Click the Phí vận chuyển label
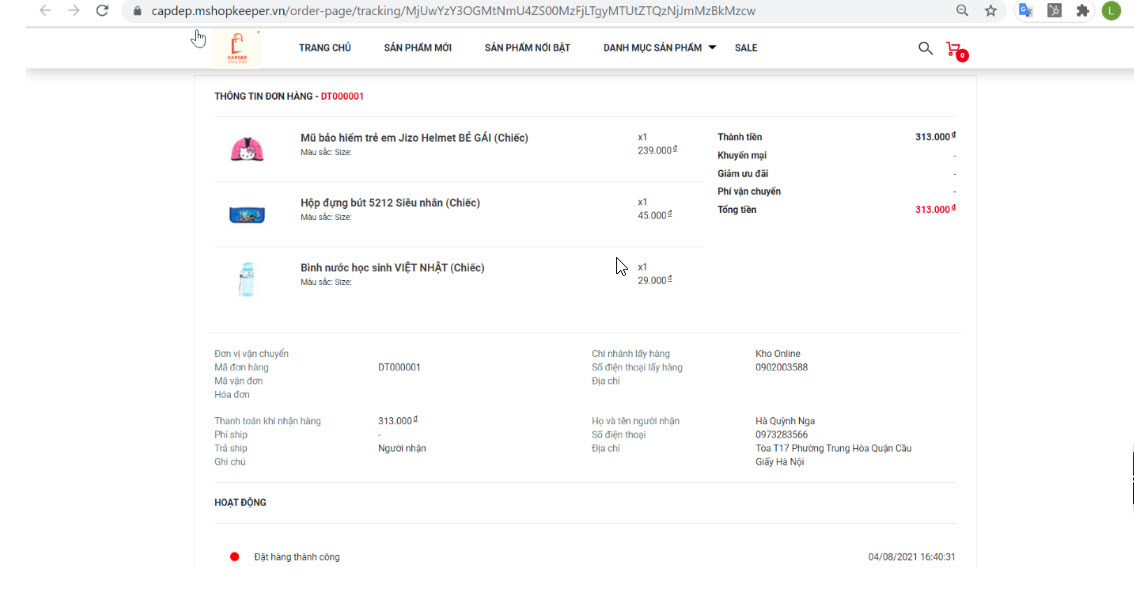Screen dimensions: 1134x597 [749, 192]
